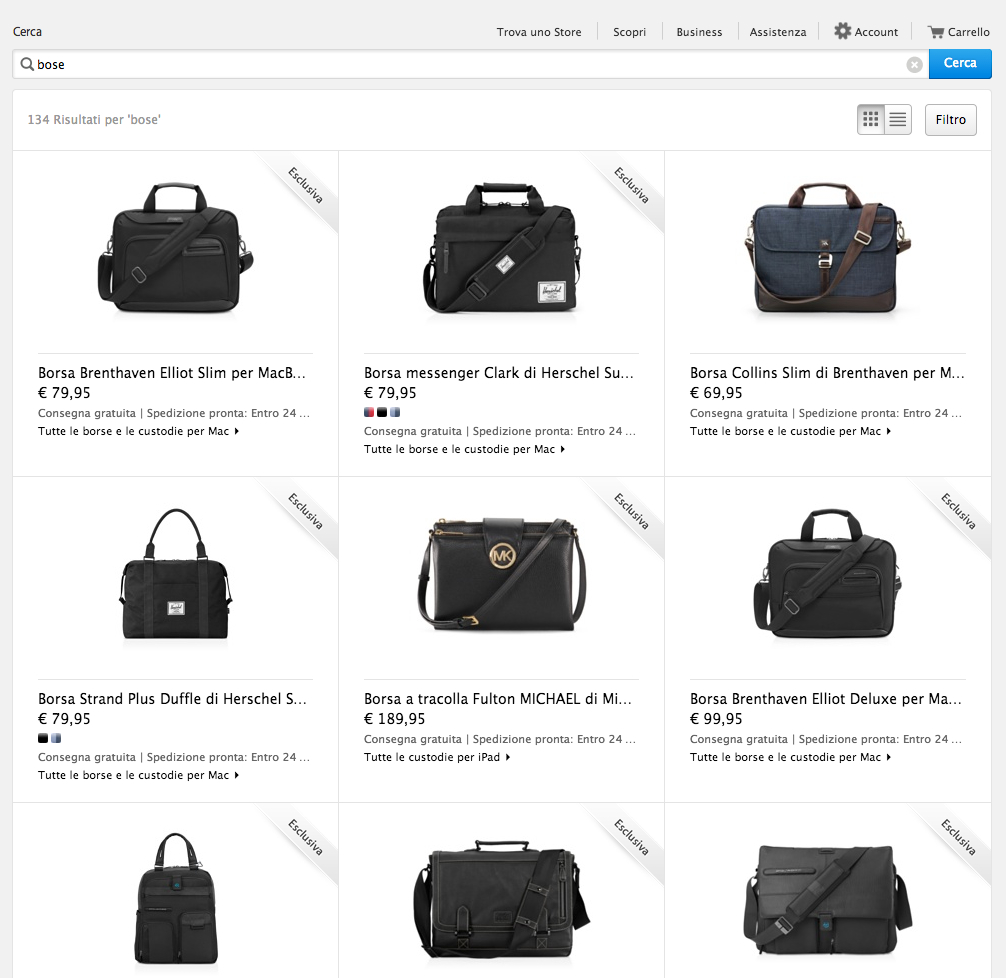Open 'Borsa a tracolla Fulton MICHAEL' title link
Viewport: 1006px width, 978px height.
click(498, 699)
